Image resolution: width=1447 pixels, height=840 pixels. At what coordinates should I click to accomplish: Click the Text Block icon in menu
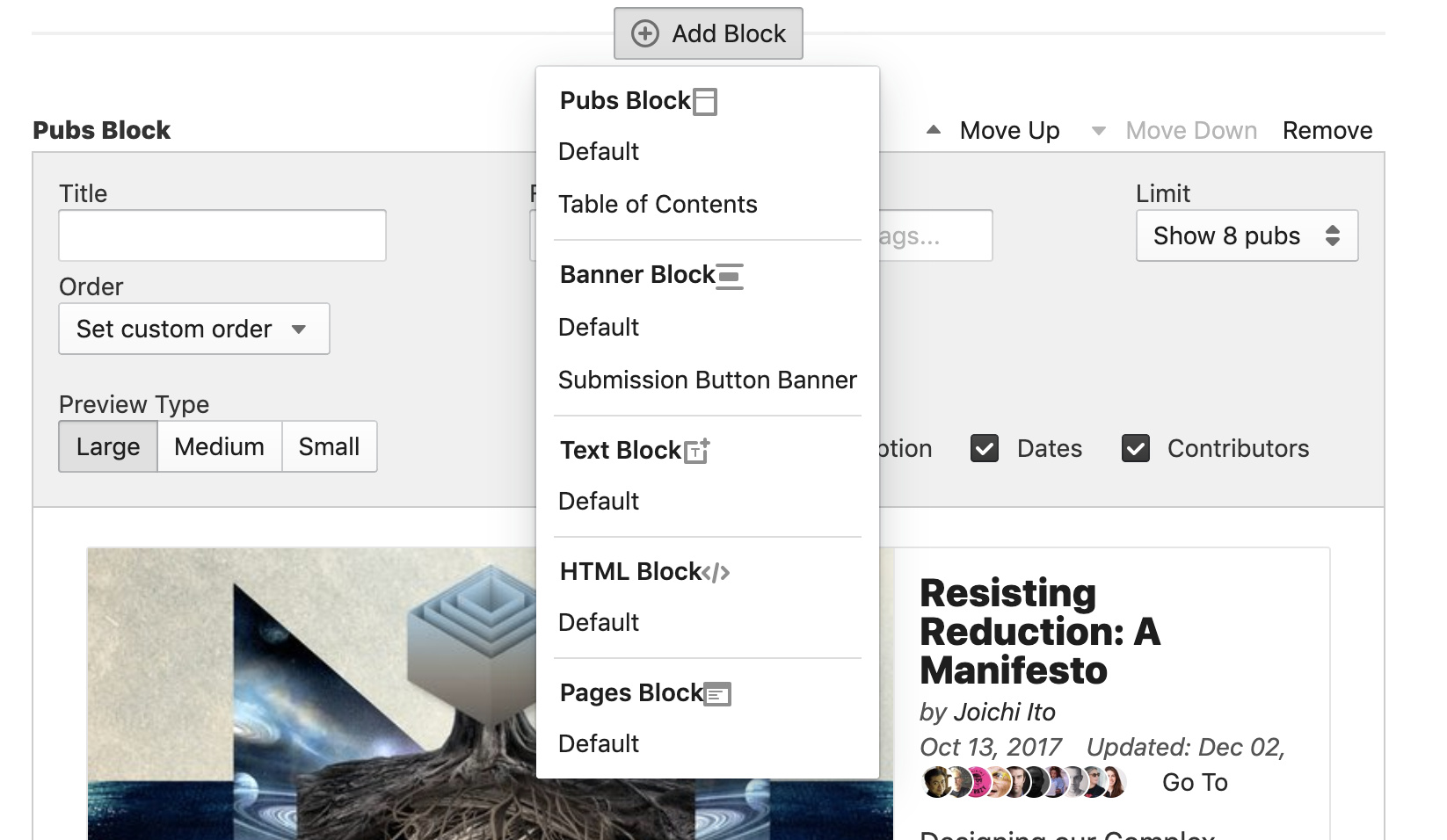pos(696,451)
